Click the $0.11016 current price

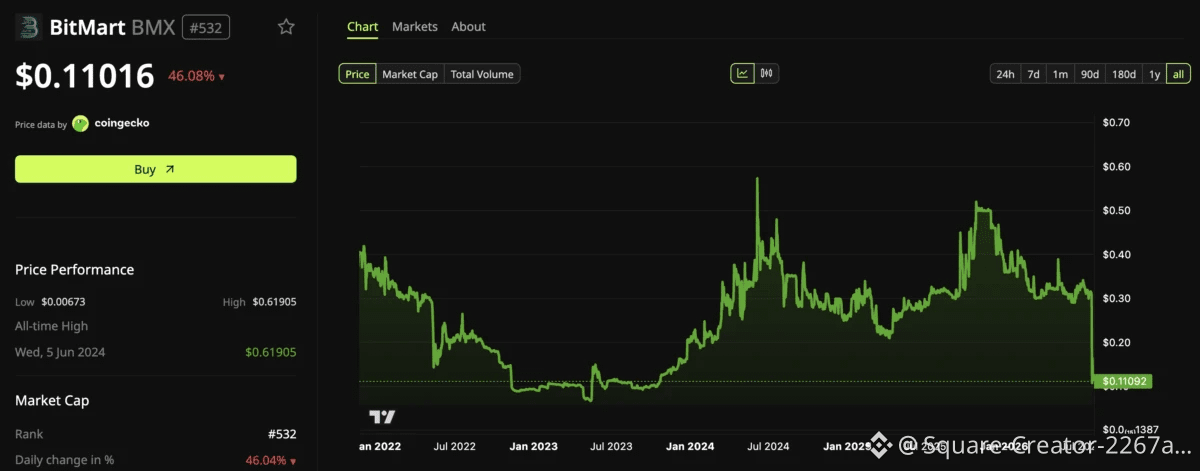[85, 76]
